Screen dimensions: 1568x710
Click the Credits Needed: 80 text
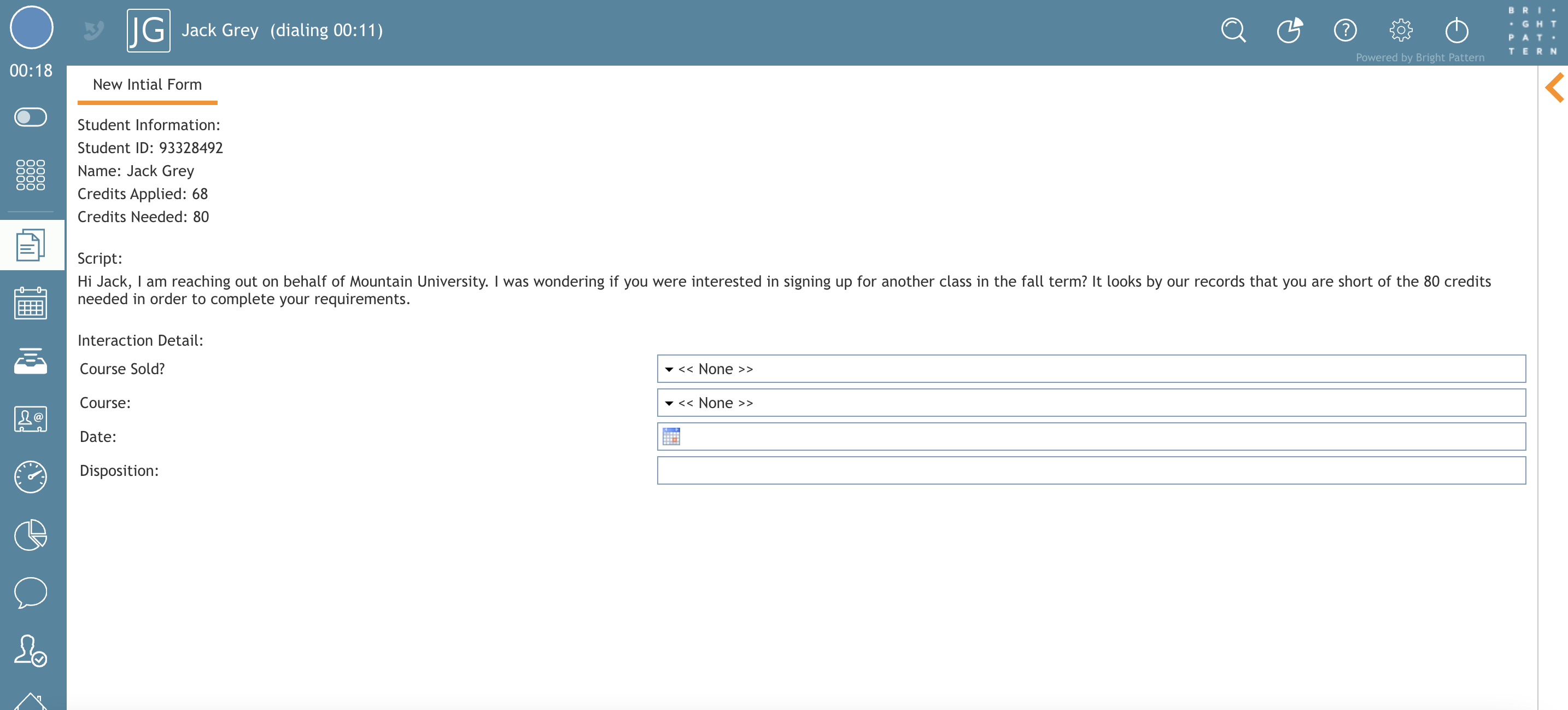coord(143,217)
